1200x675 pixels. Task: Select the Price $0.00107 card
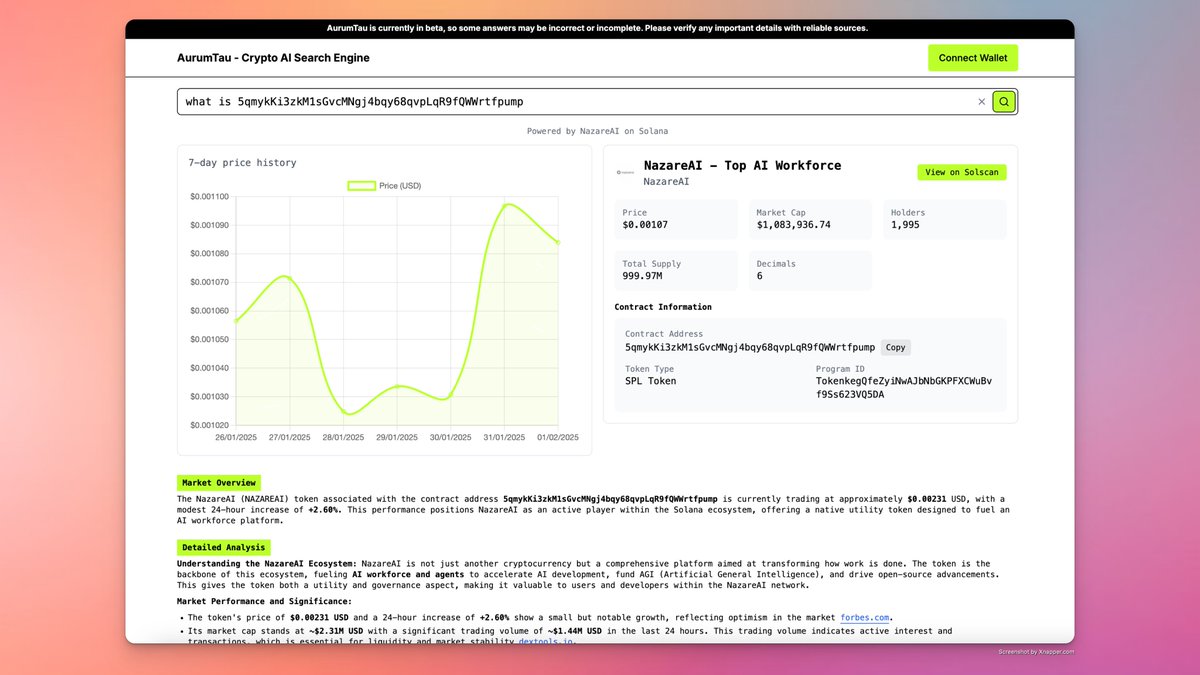676,219
